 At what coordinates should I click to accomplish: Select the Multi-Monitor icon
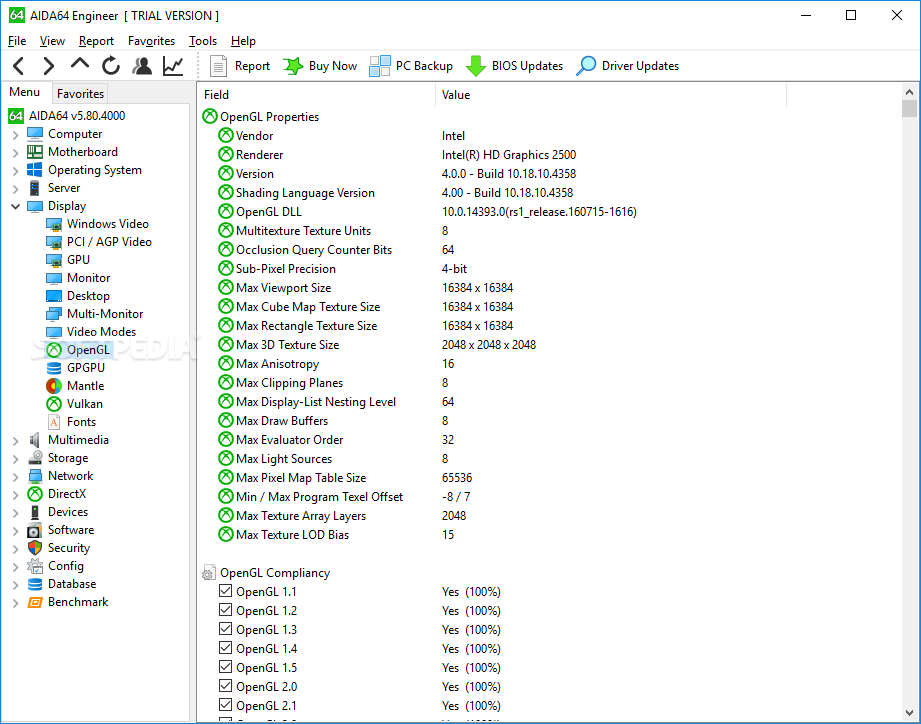point(54,314)
